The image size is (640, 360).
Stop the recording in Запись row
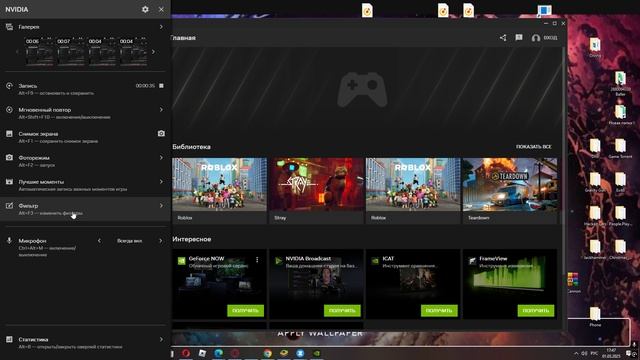(161, 86)
